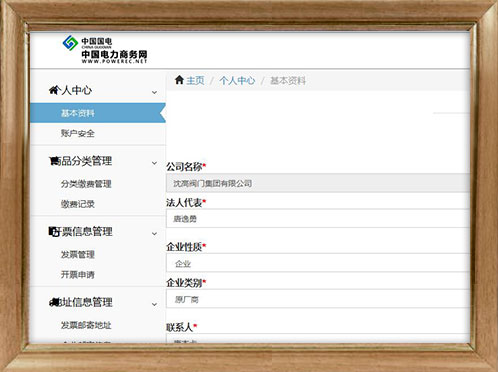This screenshot has width=498, height=372.
Task: Go to 主页 breadcrumb link
Action: pos(195,80)
